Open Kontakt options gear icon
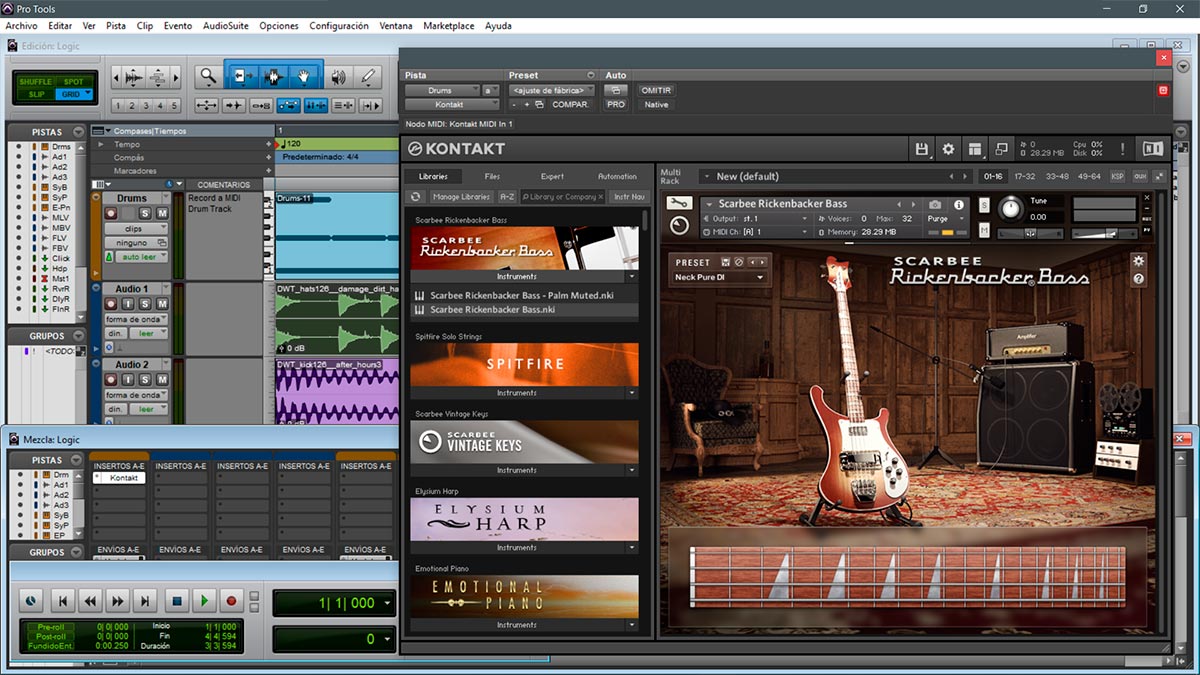The width and height of the screenshot is (1200, 675). (x=948, y=148)
